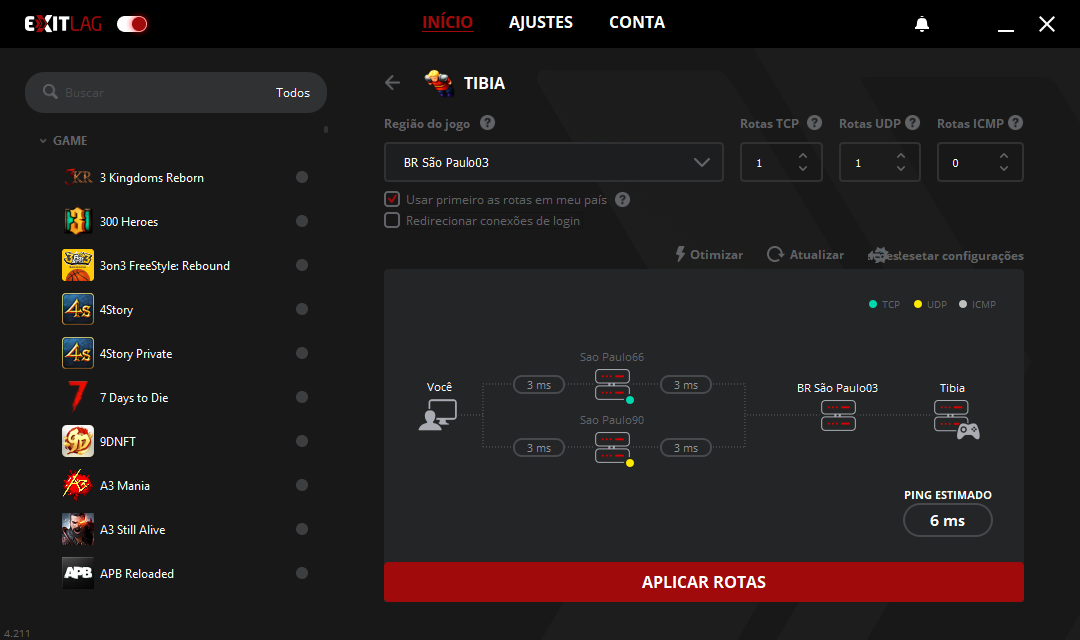Select the 4Story game icon
The image size is (1080, 640).
click(78, 309)
